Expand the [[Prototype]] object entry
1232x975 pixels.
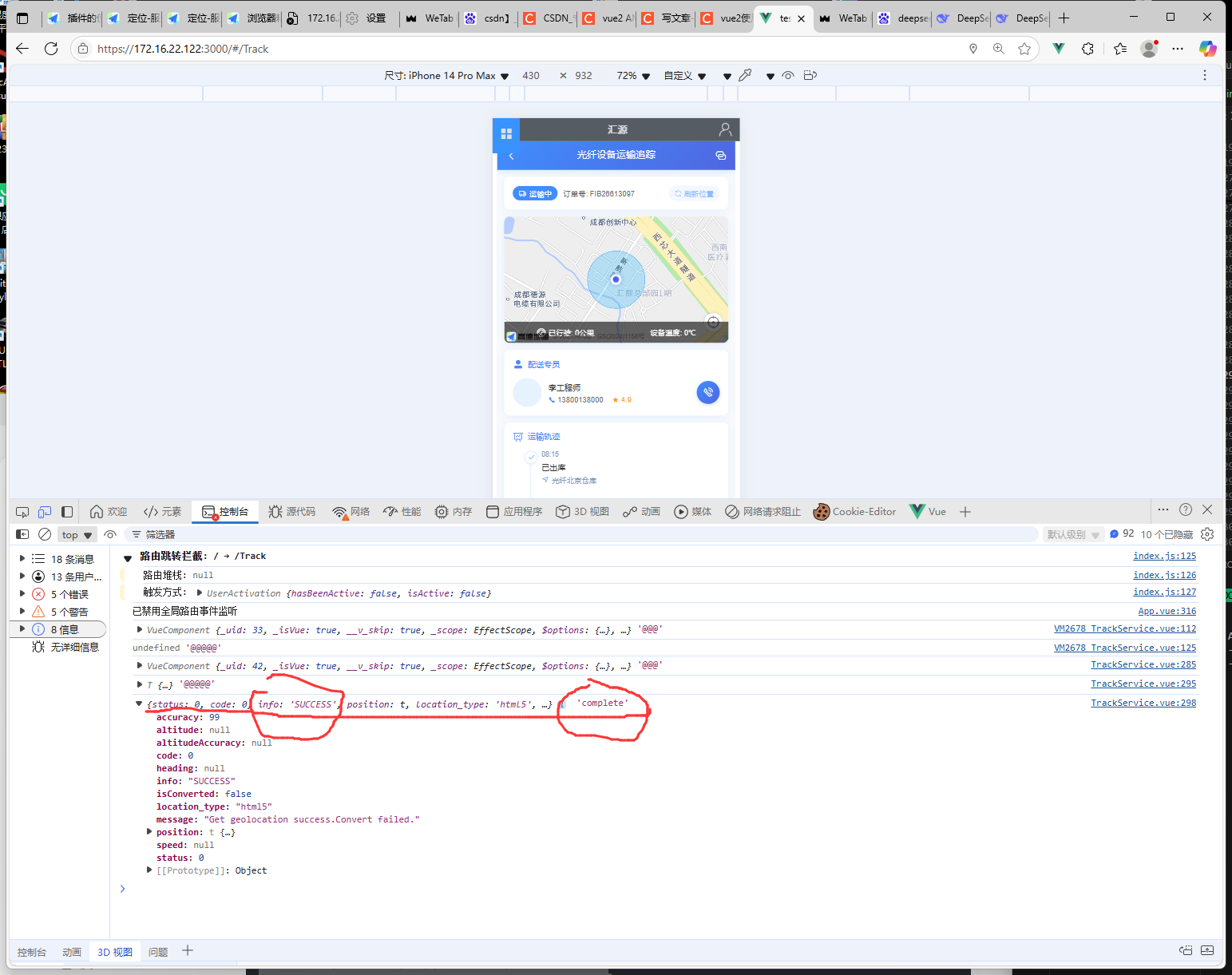click(x=149, y=870)
